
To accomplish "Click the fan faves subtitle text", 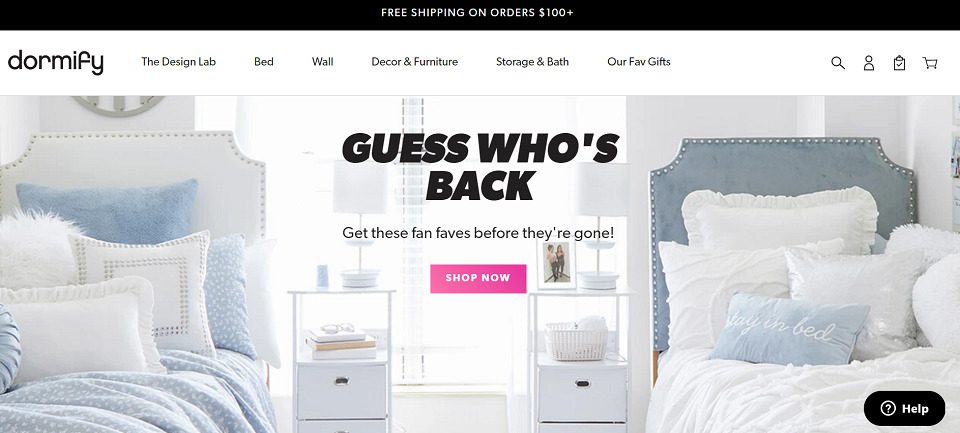I will 478,233.
